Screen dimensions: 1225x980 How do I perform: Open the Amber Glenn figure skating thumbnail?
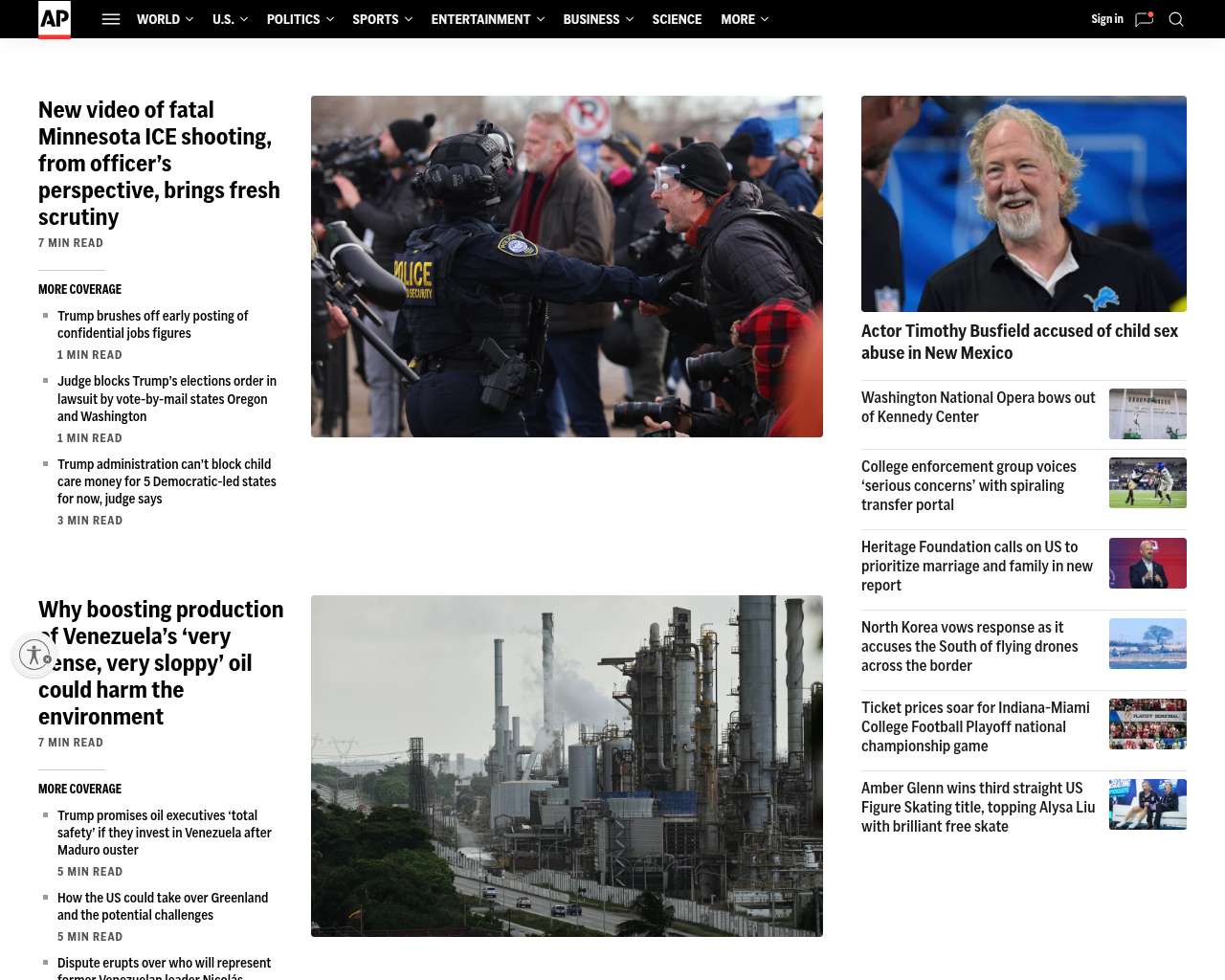point(1147,804)
